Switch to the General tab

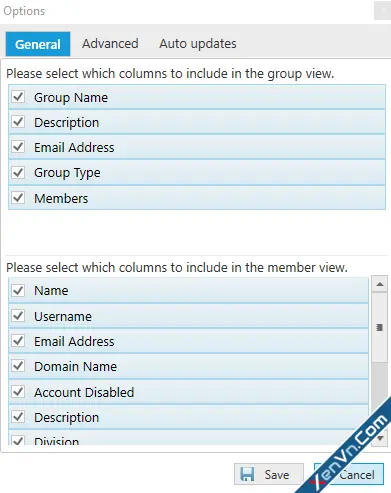38,44
